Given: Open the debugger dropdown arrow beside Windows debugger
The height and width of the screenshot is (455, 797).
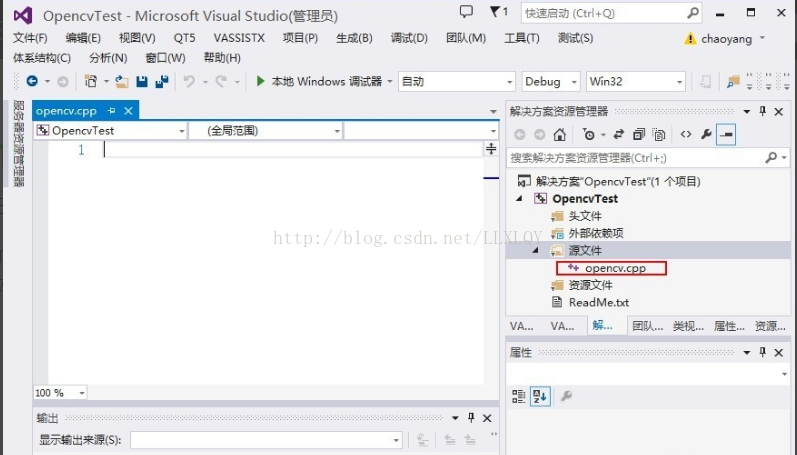Looking at the screenshot, I should [x=389, y=81].
